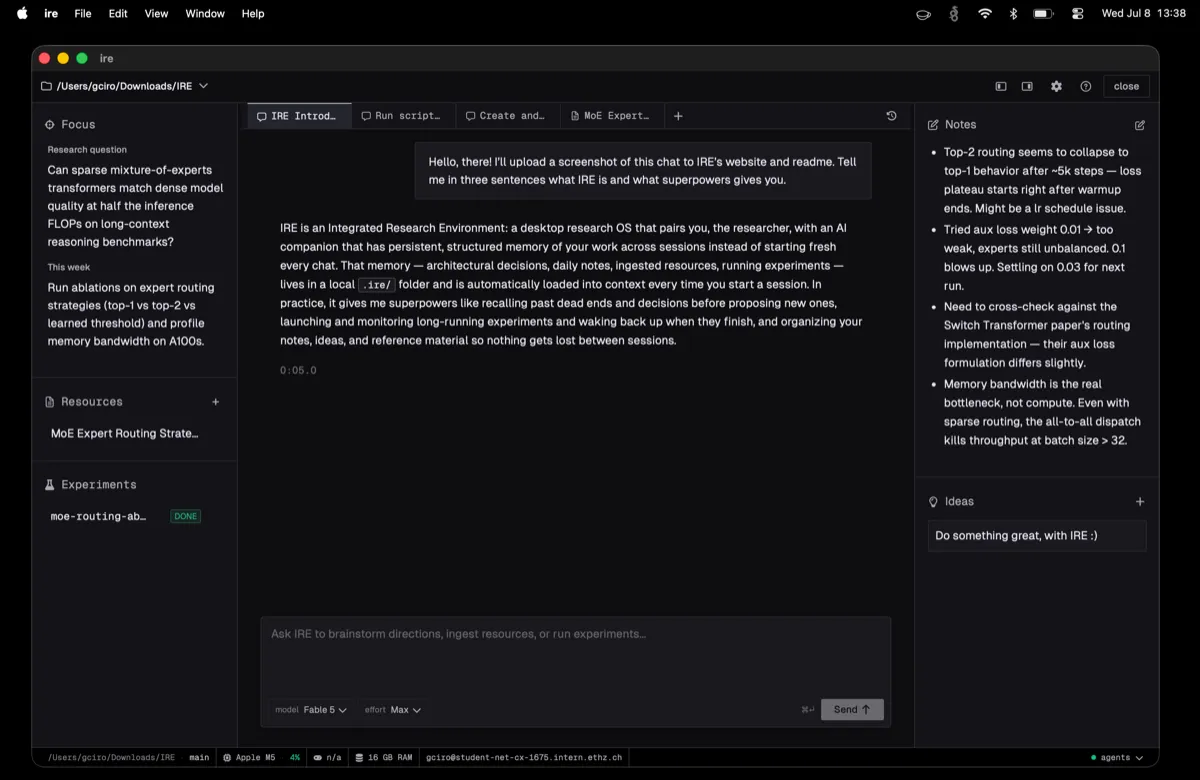1200x780 pixels.
Task: Click the Experiments flask icon
Action: tap(50, 485)
